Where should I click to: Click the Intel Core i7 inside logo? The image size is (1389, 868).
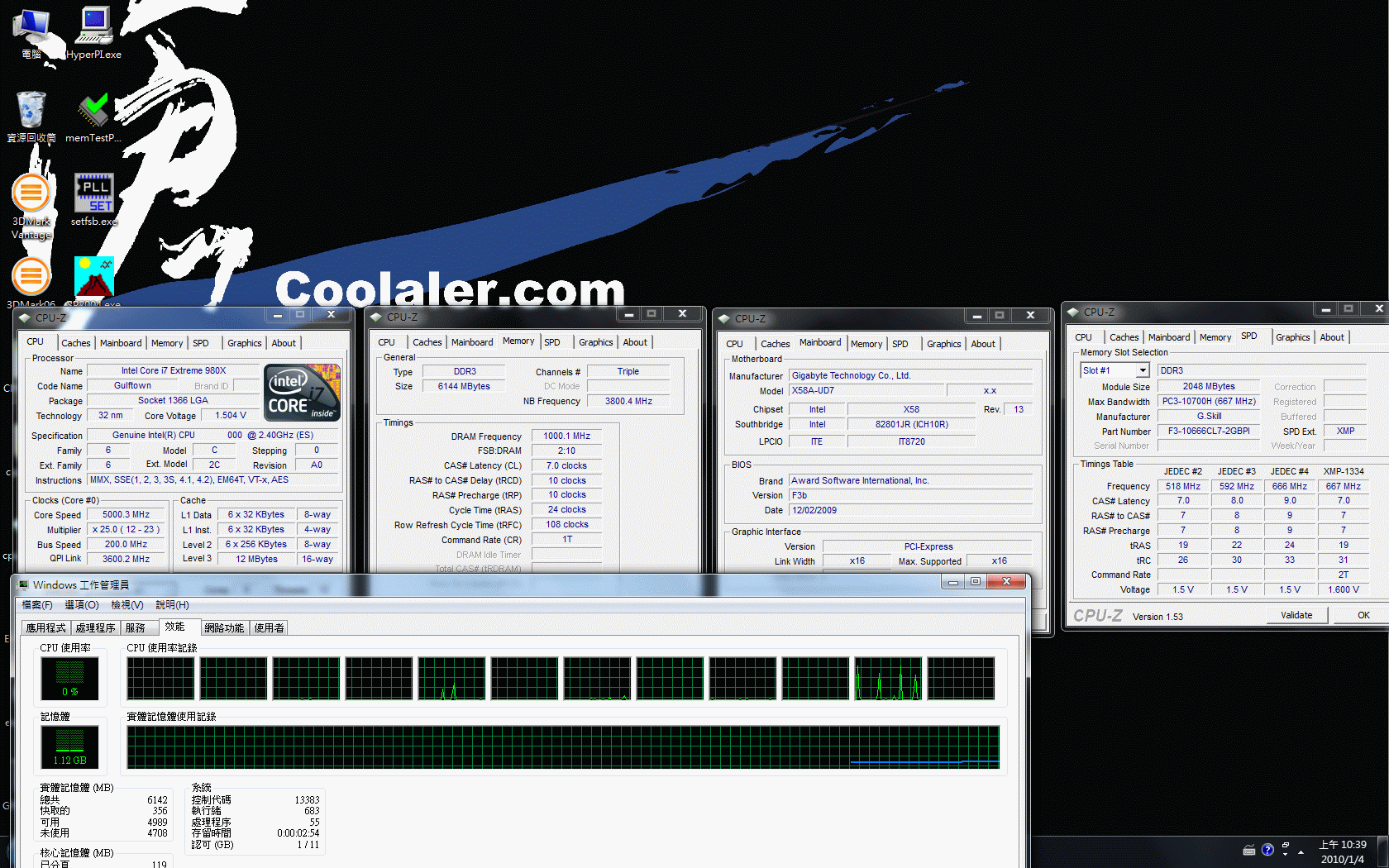click(x=303, y=393)
